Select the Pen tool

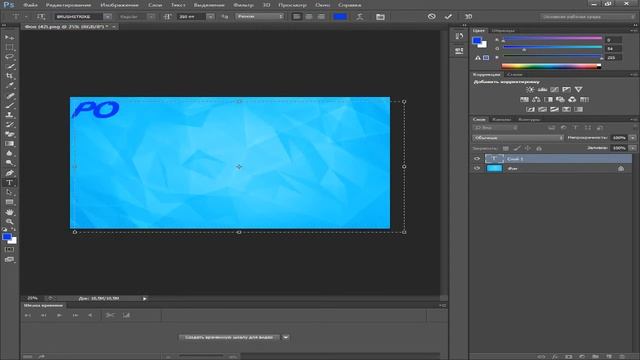(9, 173)
